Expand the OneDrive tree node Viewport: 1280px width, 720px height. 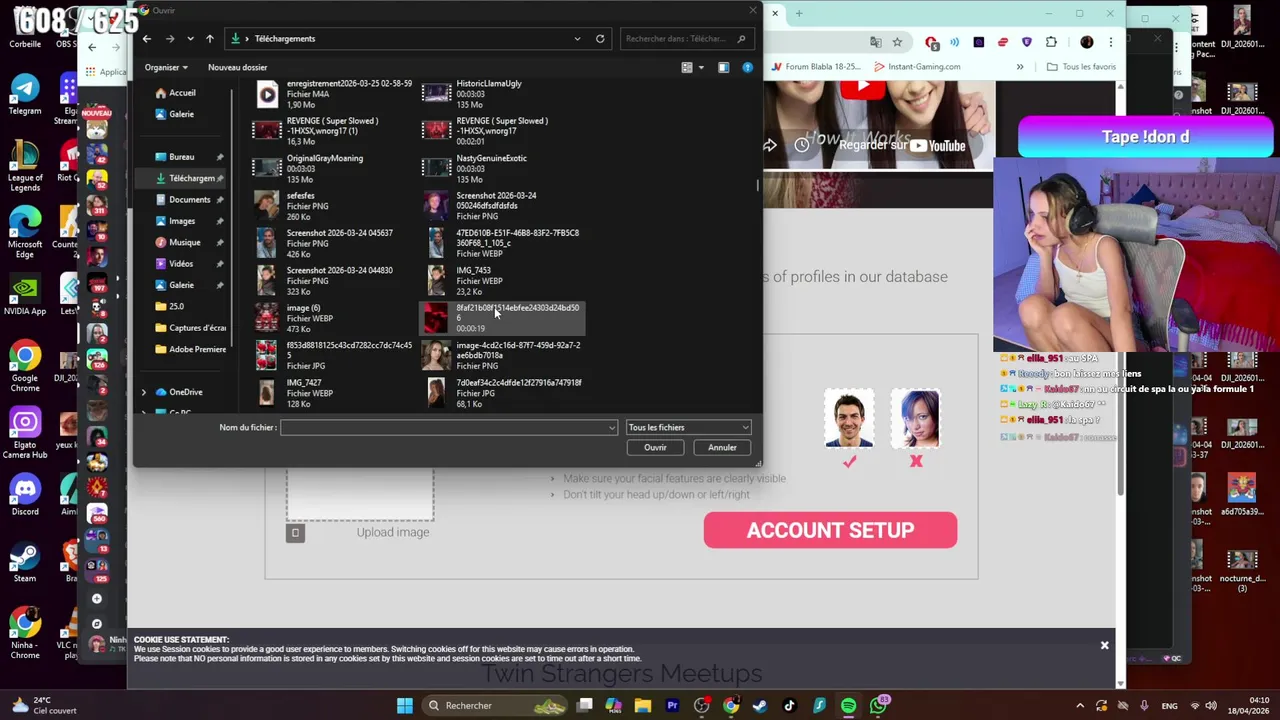[144, 392]
